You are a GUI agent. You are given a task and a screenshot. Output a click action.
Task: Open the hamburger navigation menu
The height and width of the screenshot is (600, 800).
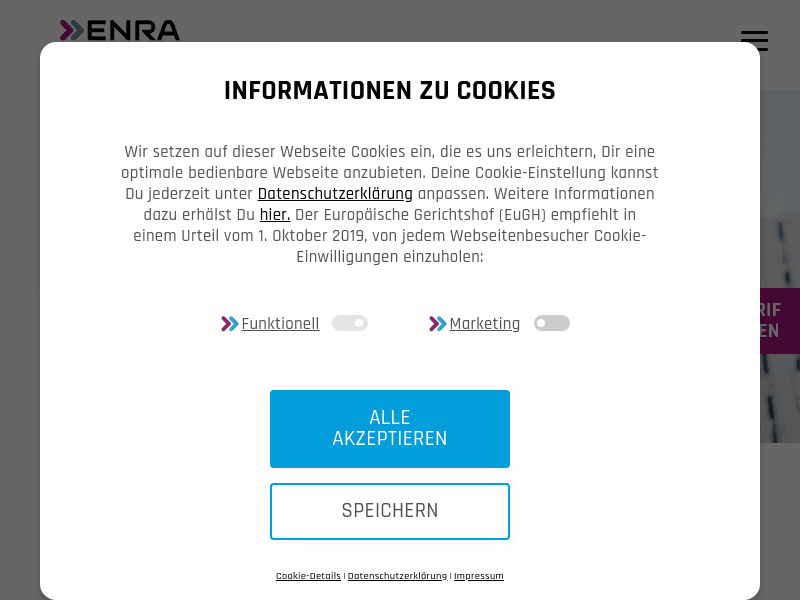[754, 41]
